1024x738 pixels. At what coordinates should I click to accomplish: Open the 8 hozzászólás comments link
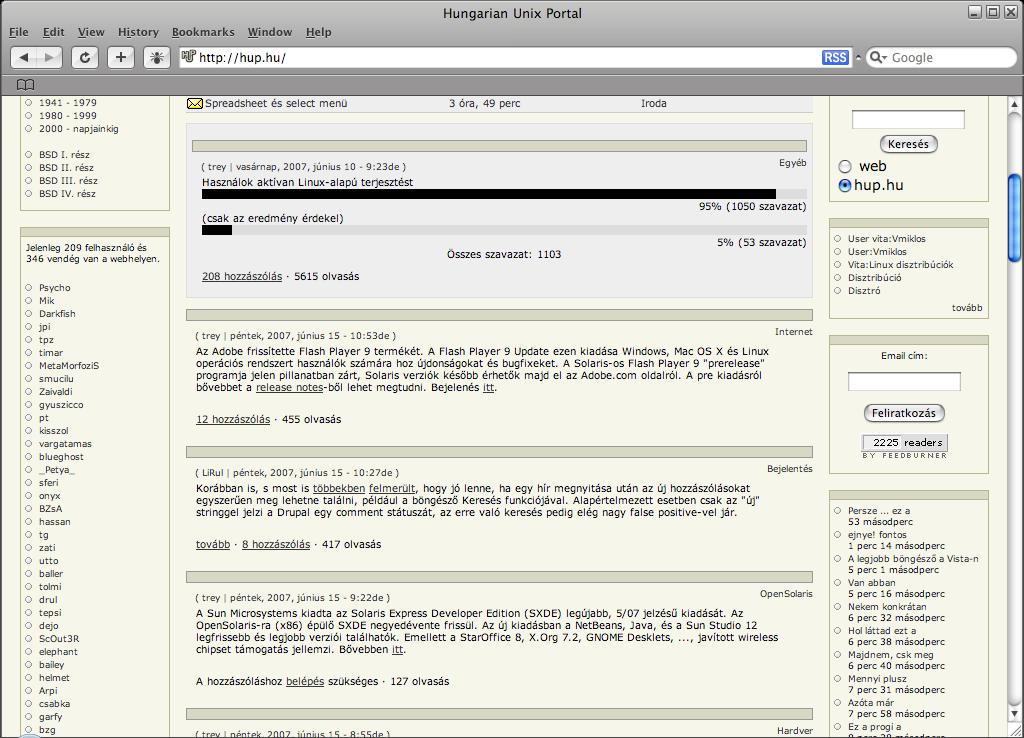pyautogui.click(x=276, y=545)
